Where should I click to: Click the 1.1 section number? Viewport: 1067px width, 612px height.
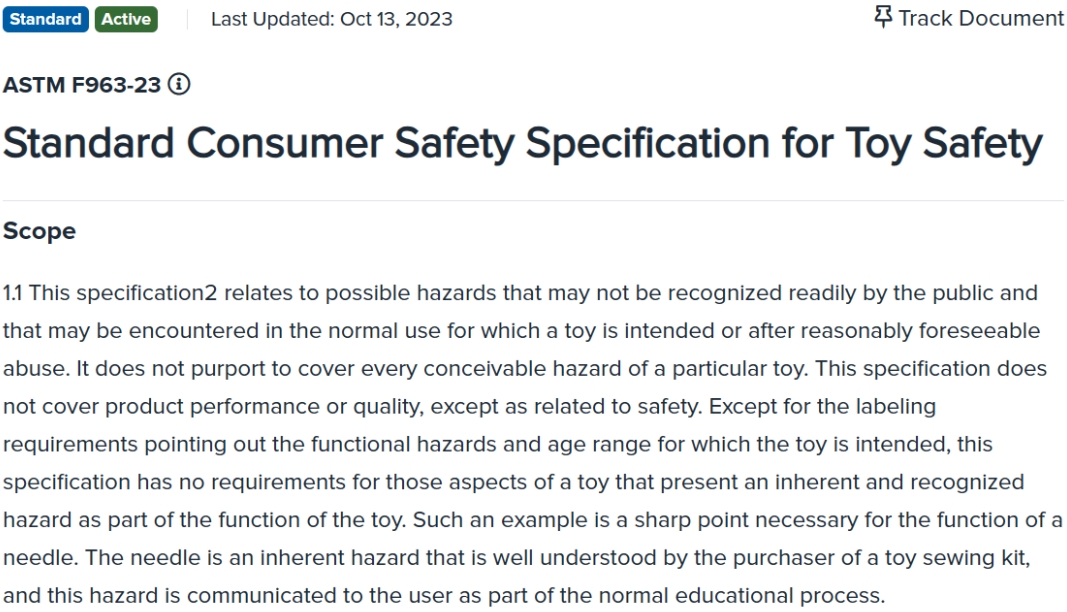(x=13, y=293)
